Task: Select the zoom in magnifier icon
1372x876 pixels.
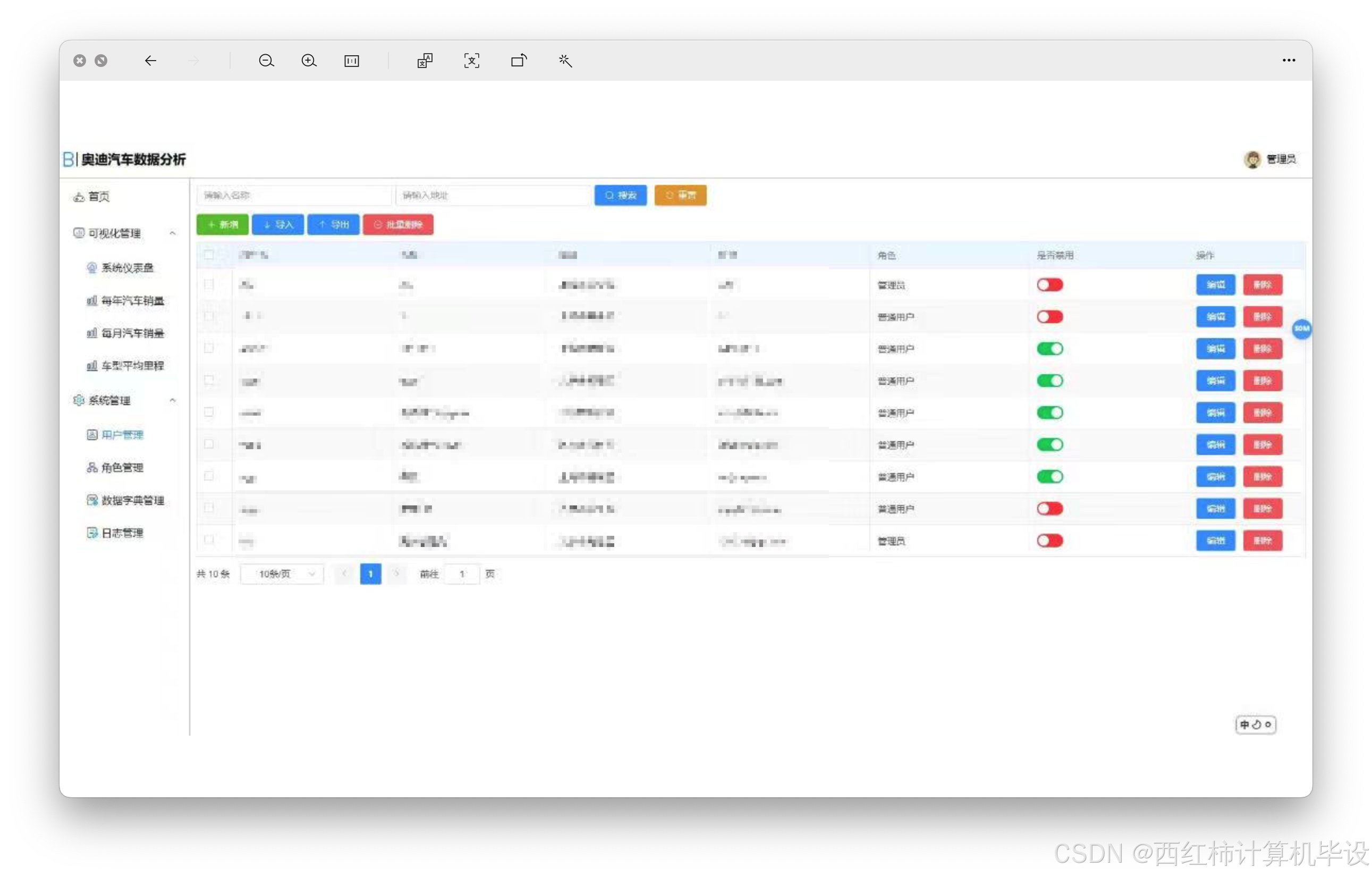Action: 309,61
